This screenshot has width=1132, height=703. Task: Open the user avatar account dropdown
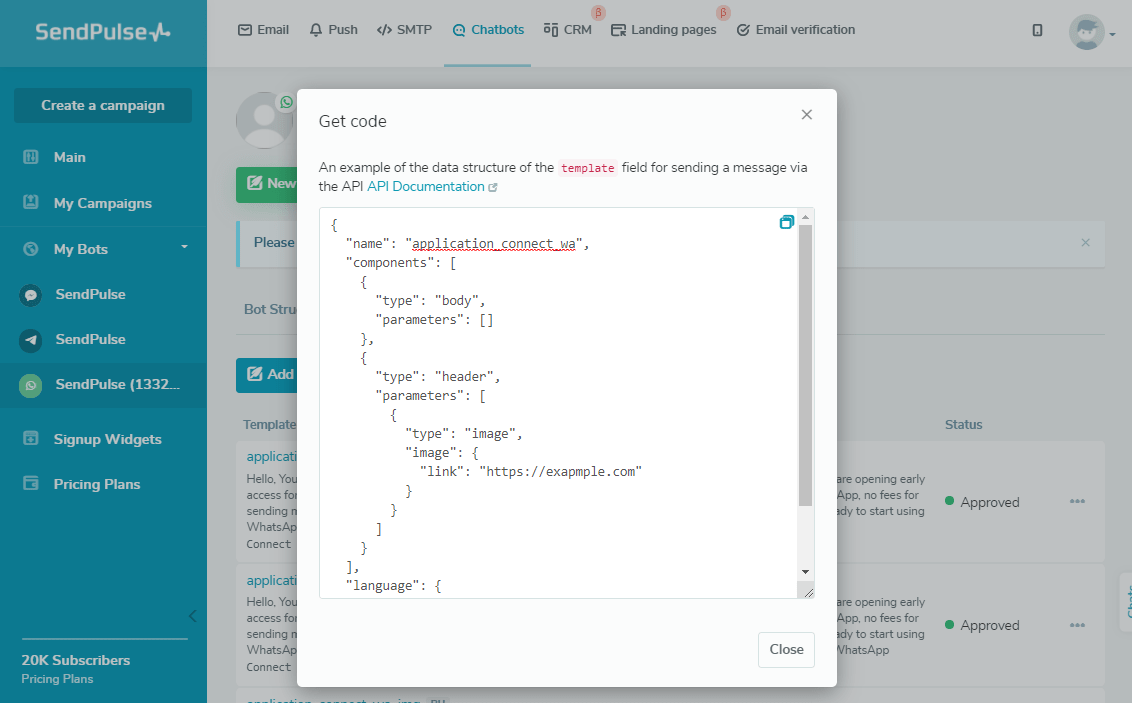click(x=1091, y=32)
